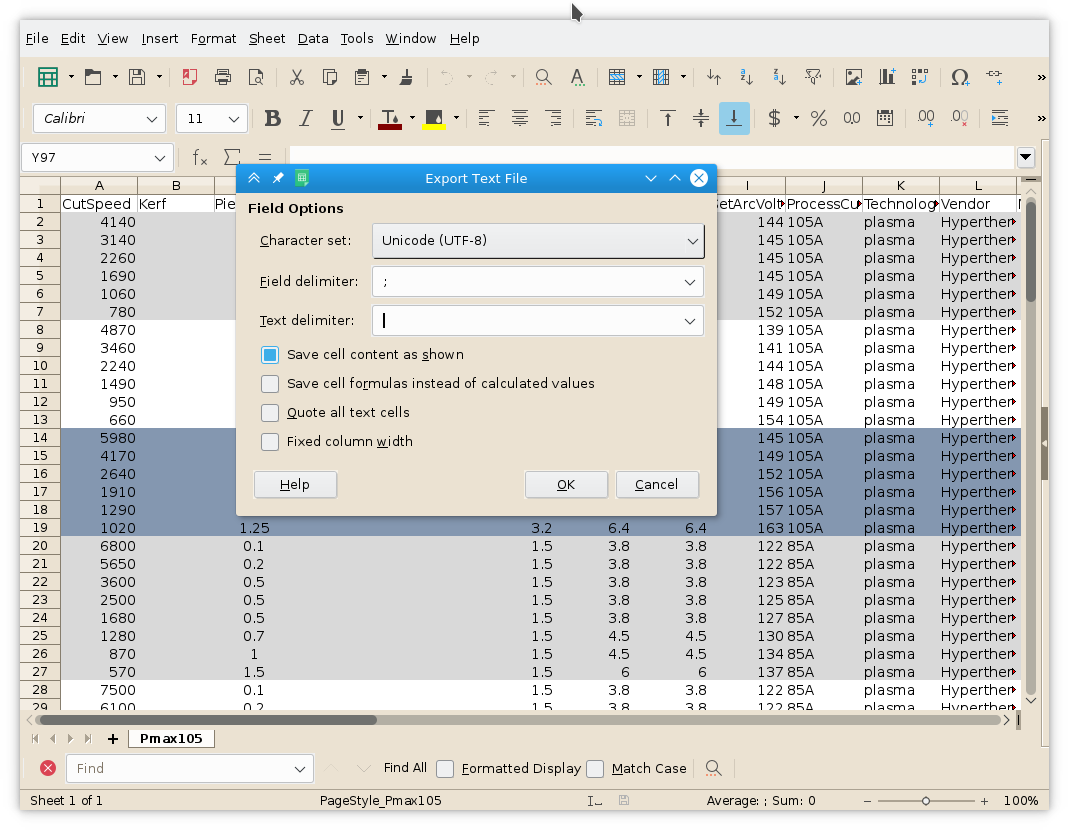
Task: Click the Italic formatting icon
Action: tap(306, 118)
